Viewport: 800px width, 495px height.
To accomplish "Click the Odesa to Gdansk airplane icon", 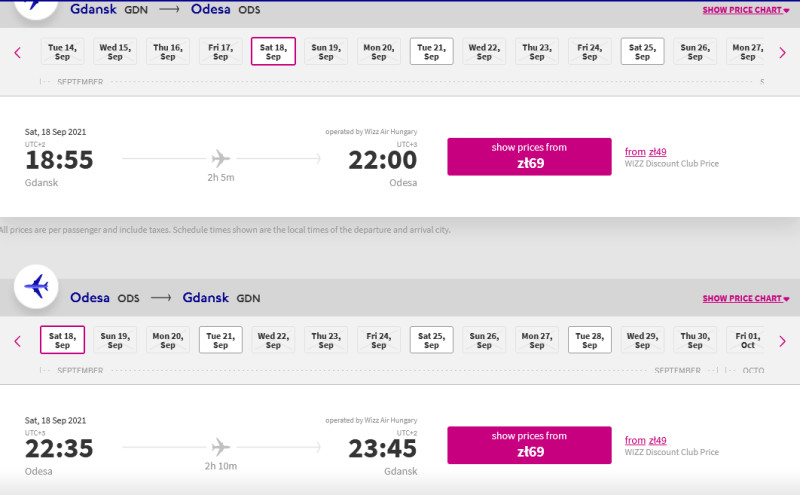I will (x=36, y=286).
